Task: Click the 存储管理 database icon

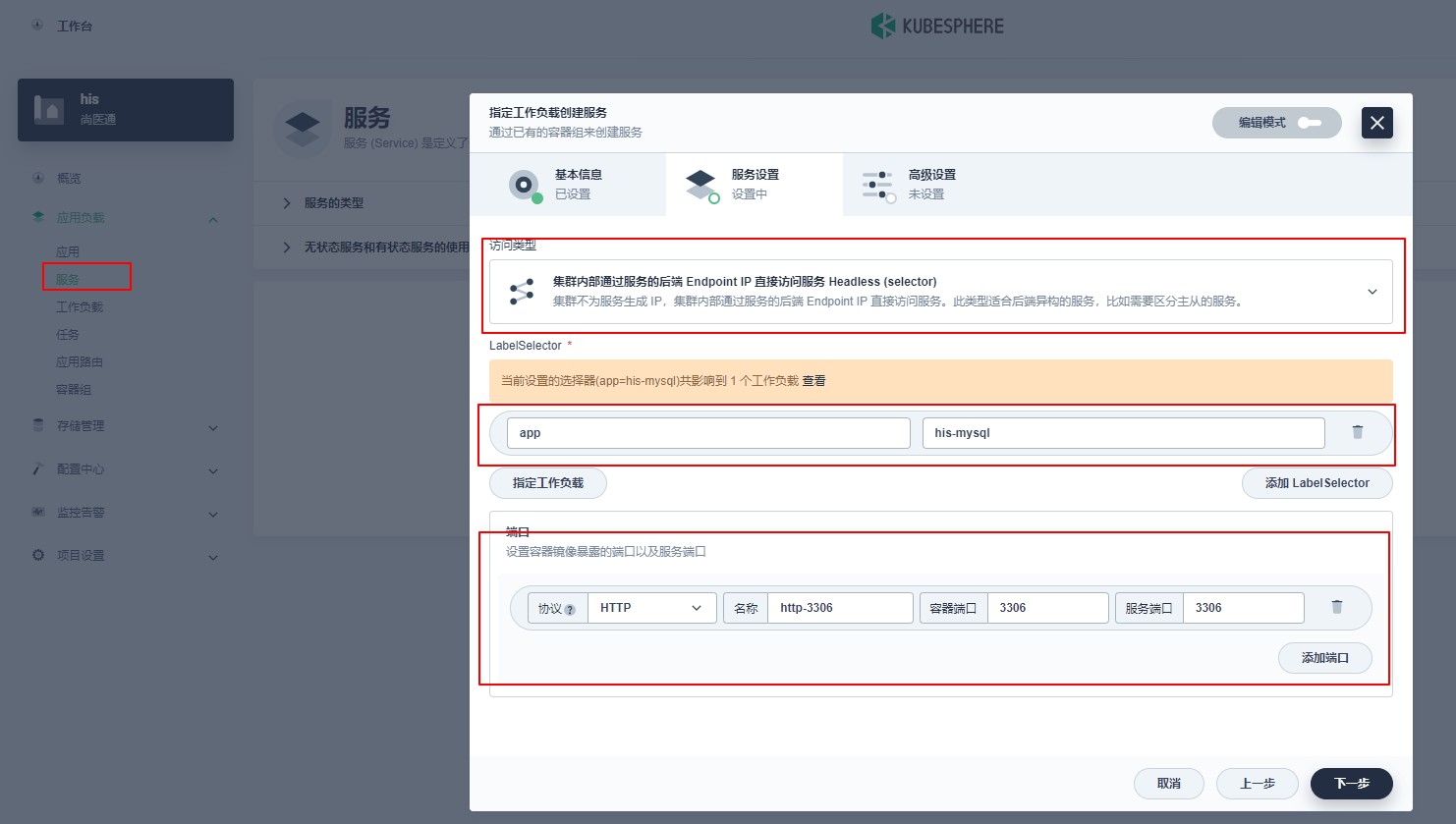Action: 38,425
